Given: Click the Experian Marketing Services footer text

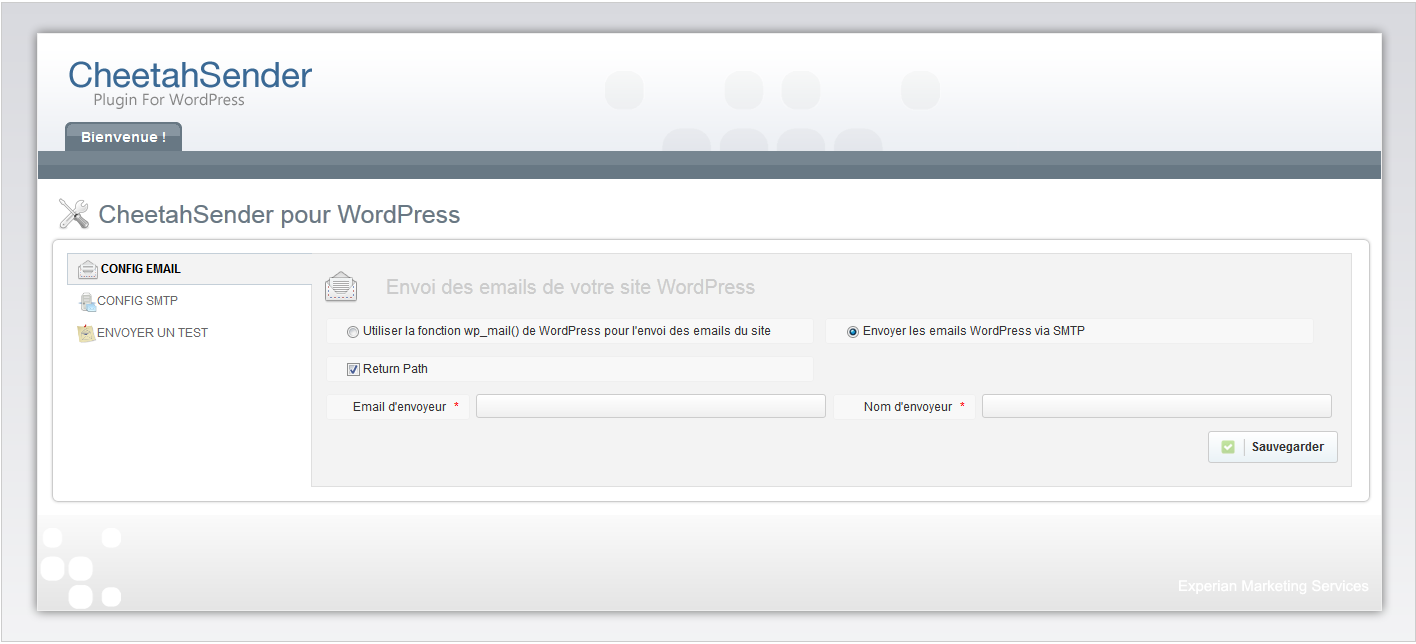Looking at the screenshot, I should 1273,586.
